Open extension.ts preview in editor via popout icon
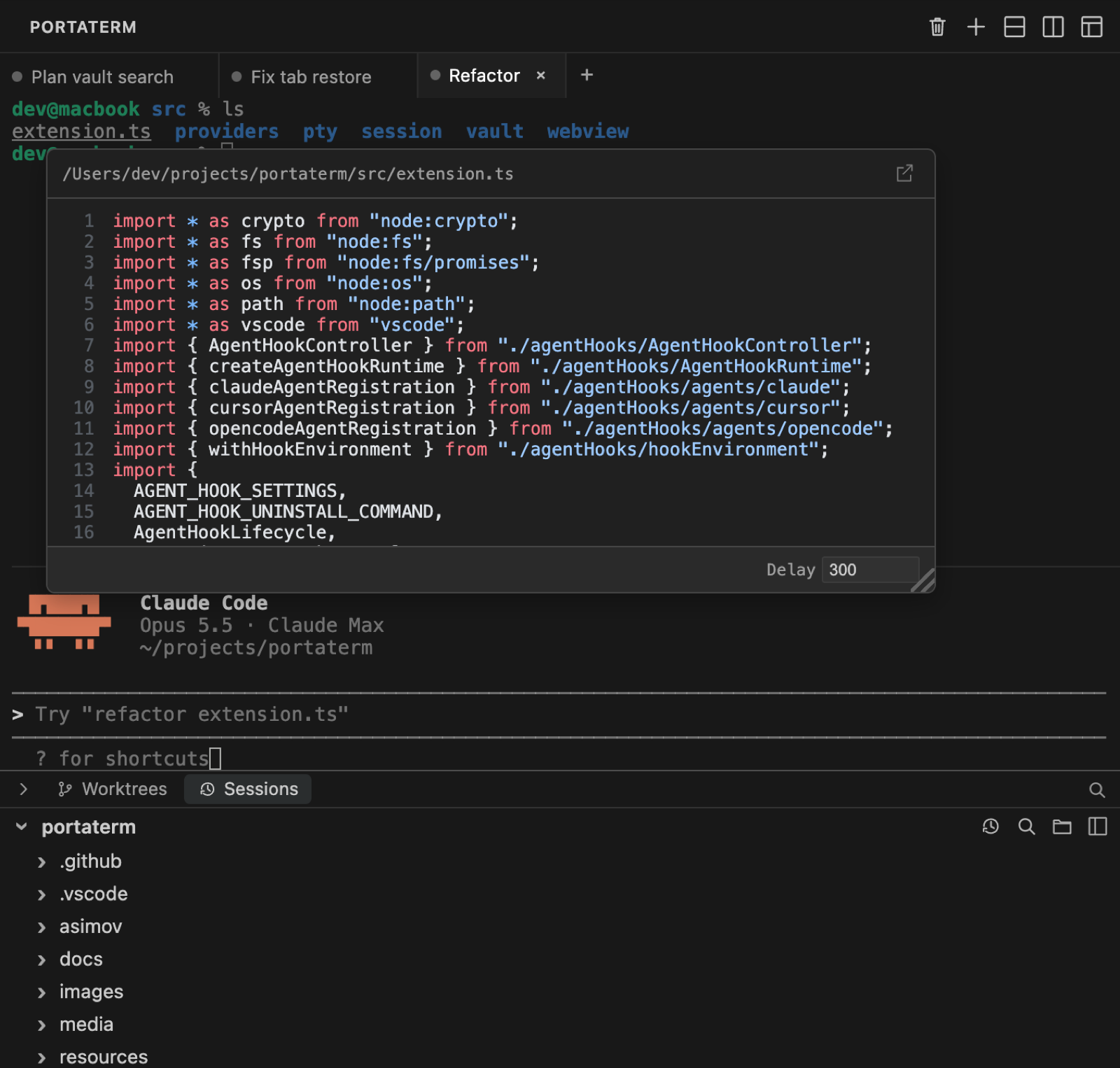 (x=904, y=174)
